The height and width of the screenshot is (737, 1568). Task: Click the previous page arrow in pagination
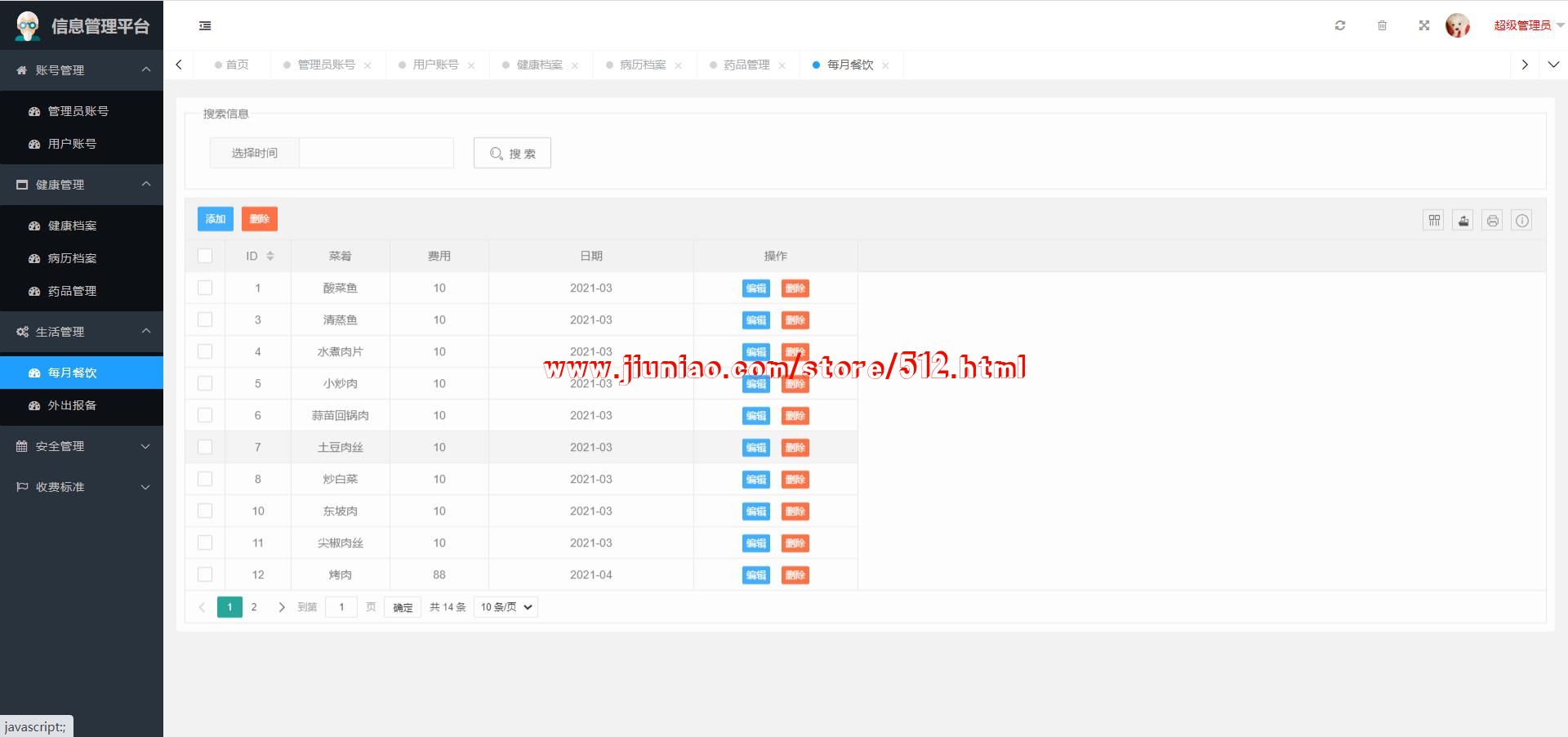[202, 607]
